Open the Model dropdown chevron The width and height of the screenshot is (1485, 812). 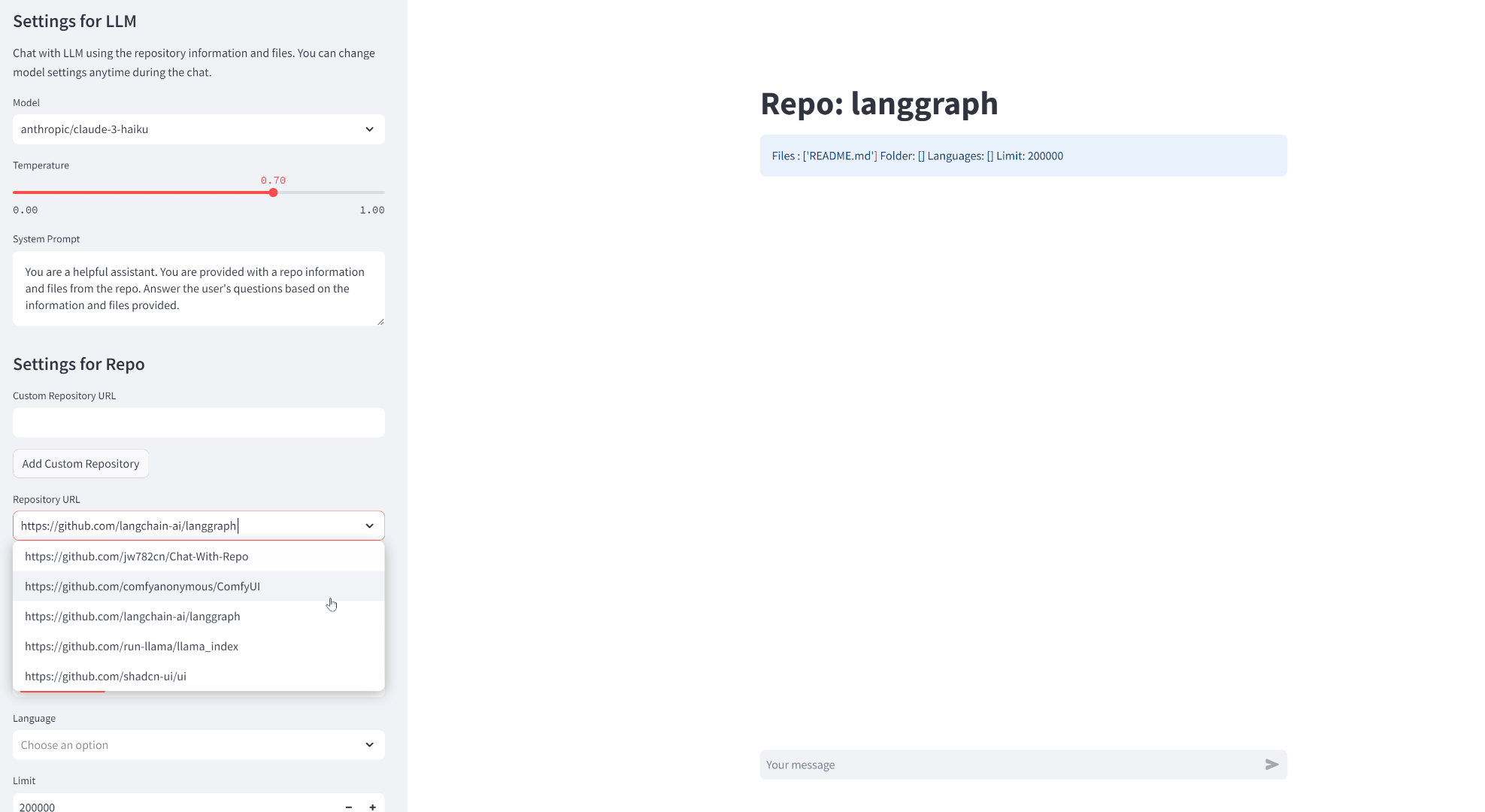click(369, 129)
